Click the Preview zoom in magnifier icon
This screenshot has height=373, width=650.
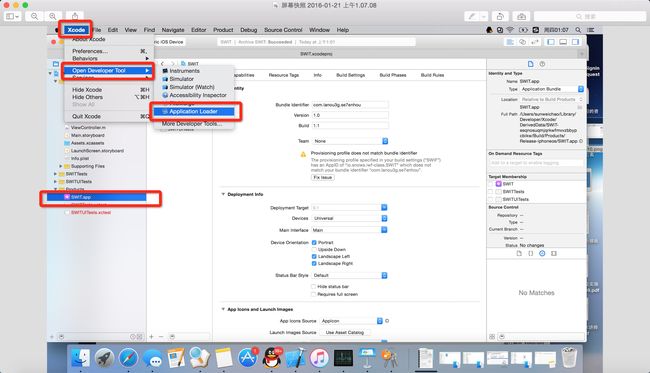[x=53, y=16]
